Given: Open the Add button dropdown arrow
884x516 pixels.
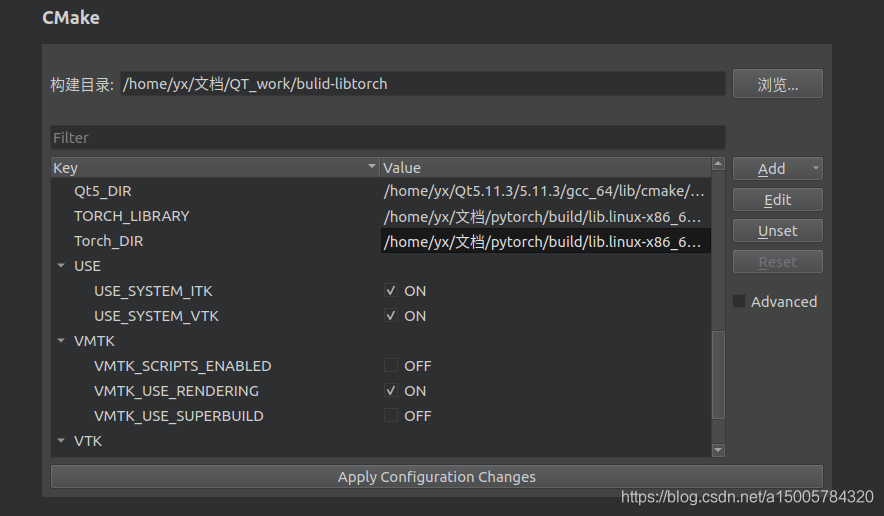Looking at the screenshot, I should tap(815, 168).
